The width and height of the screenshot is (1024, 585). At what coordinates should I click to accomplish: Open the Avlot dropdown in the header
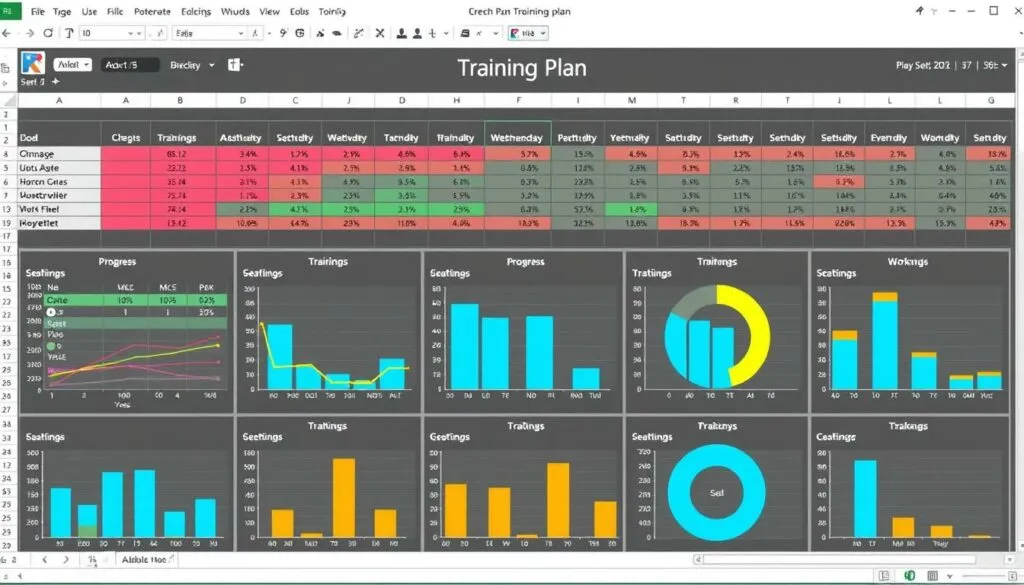pos(73,65)
